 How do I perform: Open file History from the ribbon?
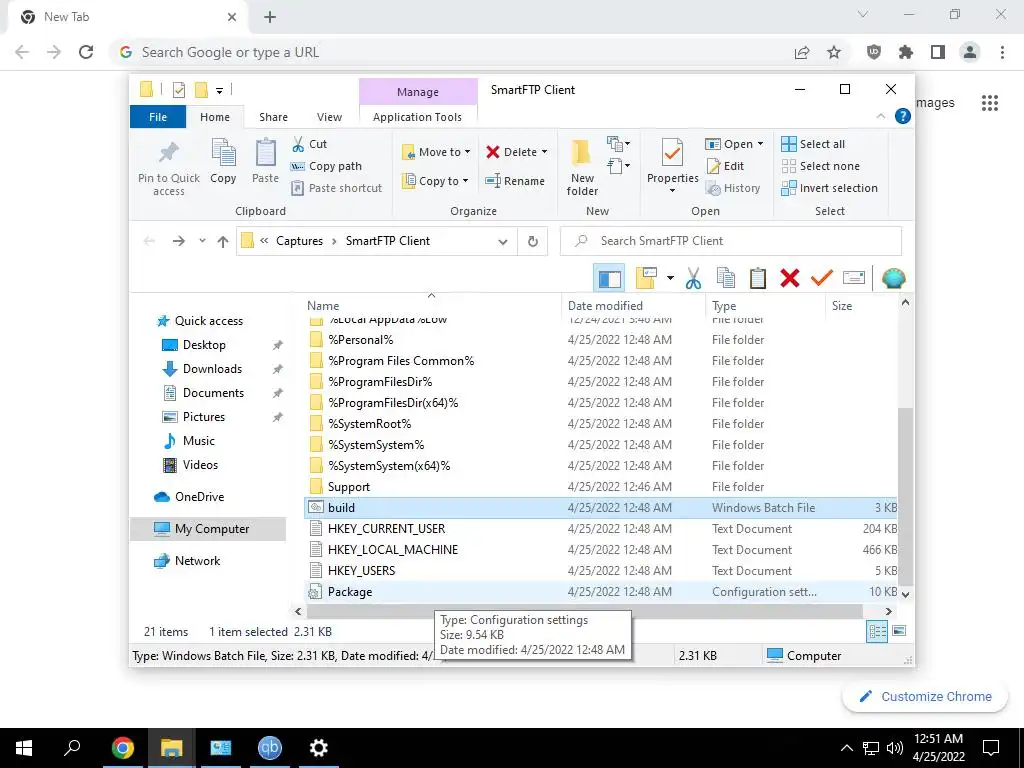[x=733, y=188]
